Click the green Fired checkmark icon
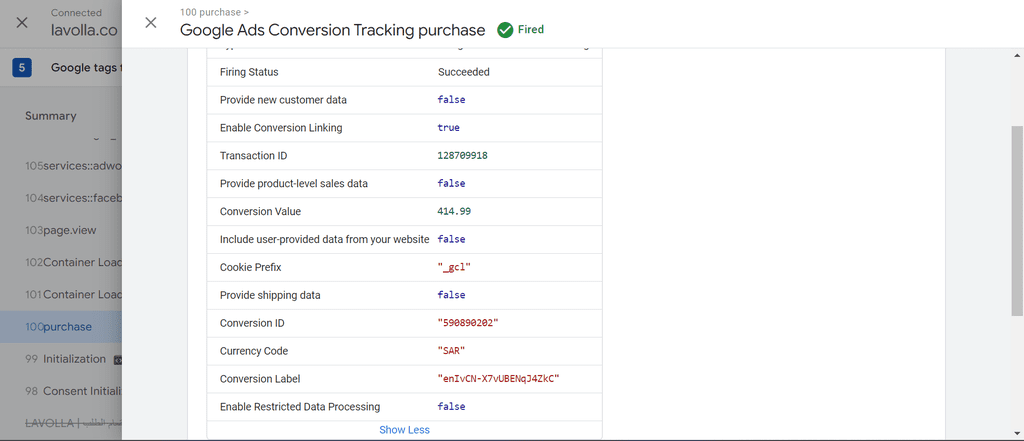This screenshot has height=441, width=1024. [505, 30]
